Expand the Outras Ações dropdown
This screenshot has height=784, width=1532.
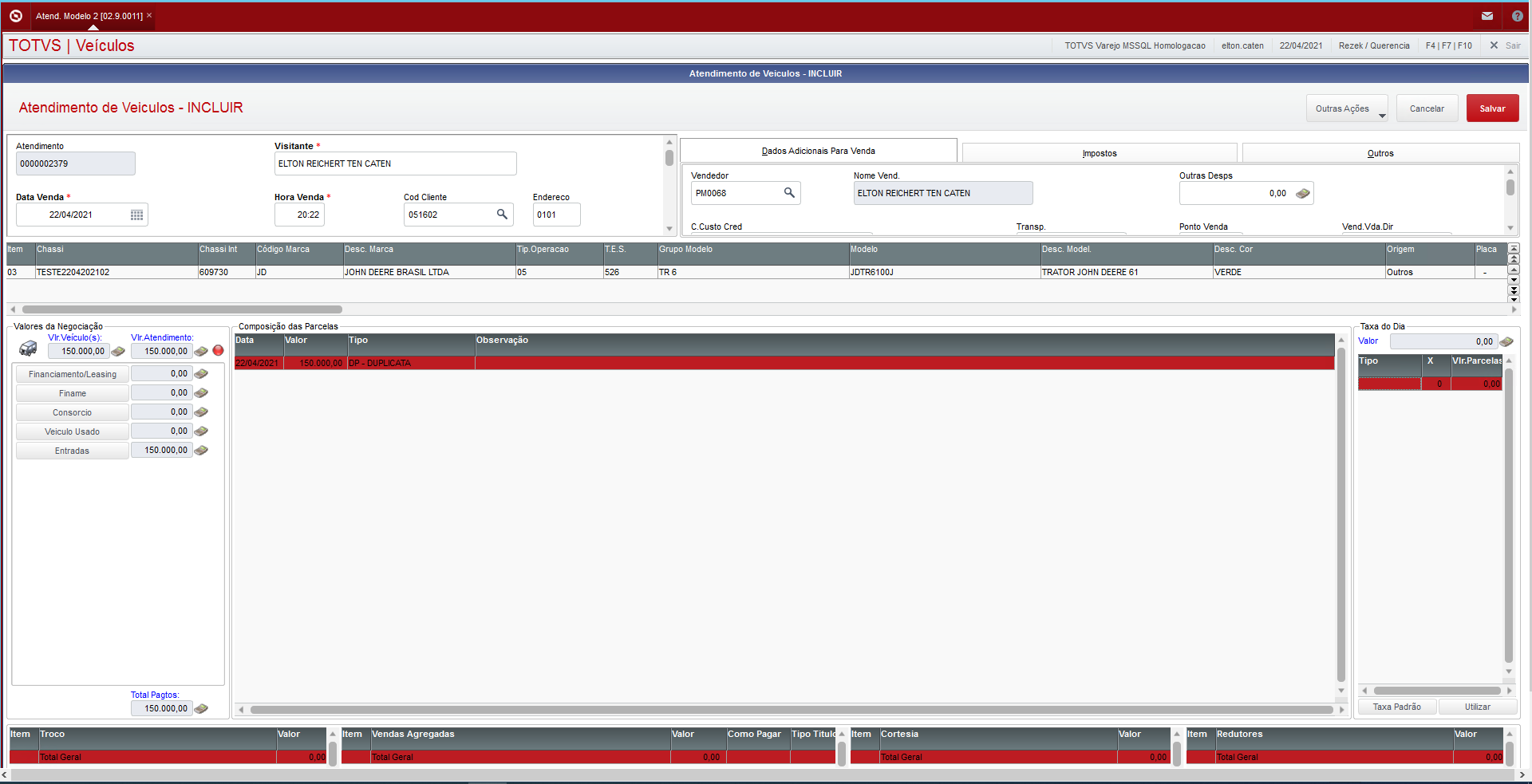coord(1347,108)
